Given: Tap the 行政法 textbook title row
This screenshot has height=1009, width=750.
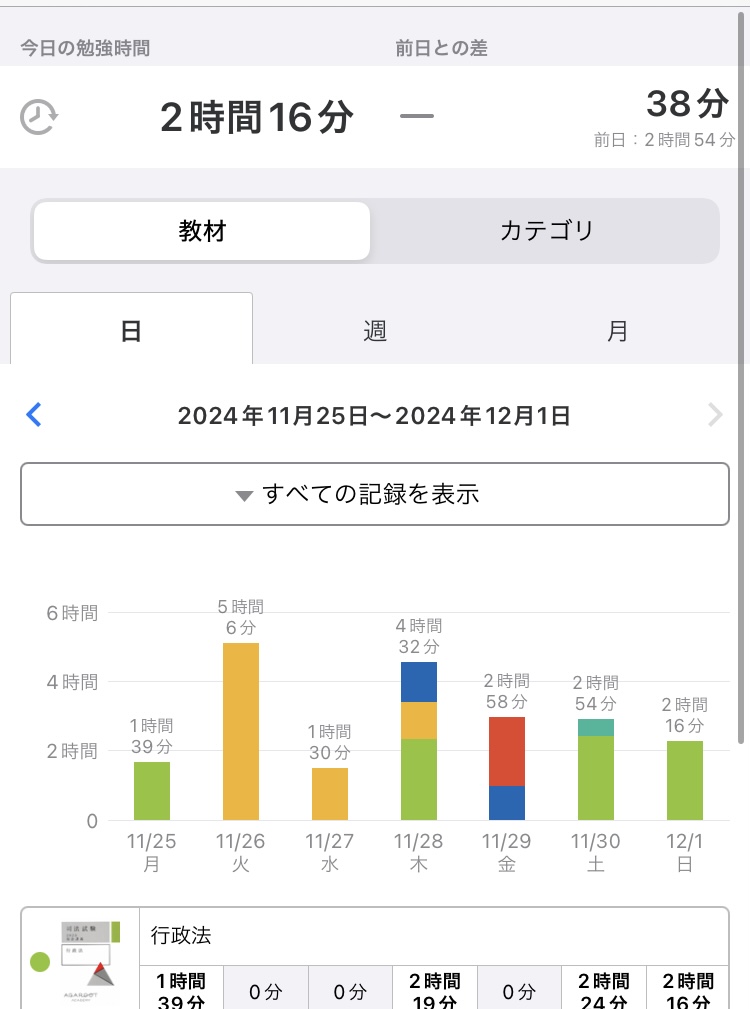Looking at the screenshot, I should 434,937.
